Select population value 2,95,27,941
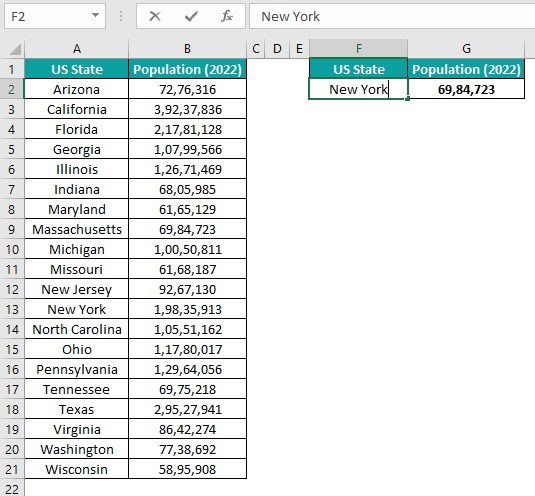Screen dimensions: 535x496 click(x=187, y=409)
